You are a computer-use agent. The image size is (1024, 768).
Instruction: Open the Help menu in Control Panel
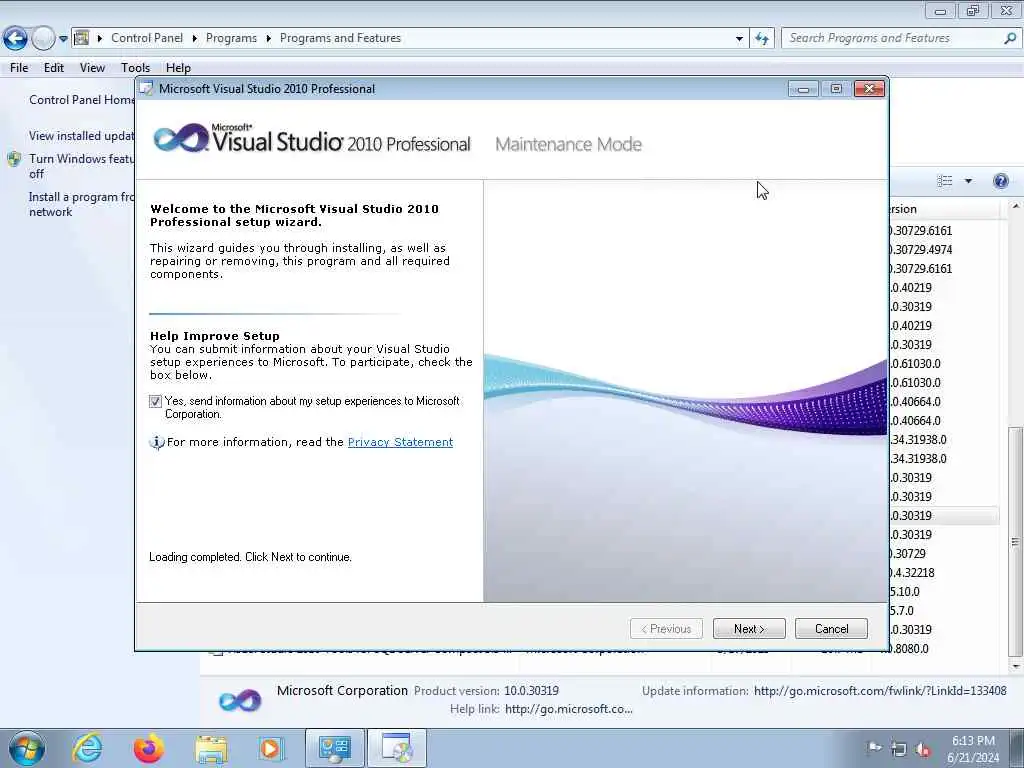pyautogui.click(x=178, y=68)
